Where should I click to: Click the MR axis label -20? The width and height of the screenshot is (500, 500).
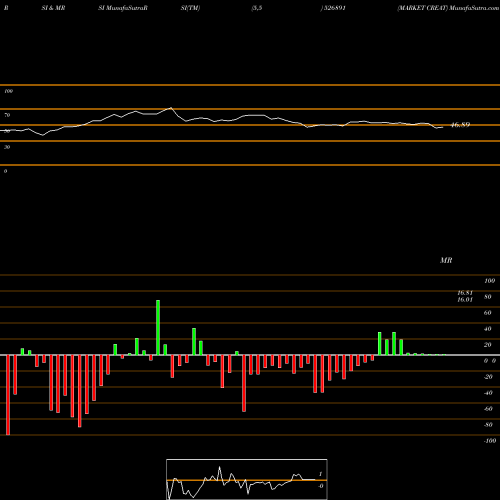click(488, 377)
